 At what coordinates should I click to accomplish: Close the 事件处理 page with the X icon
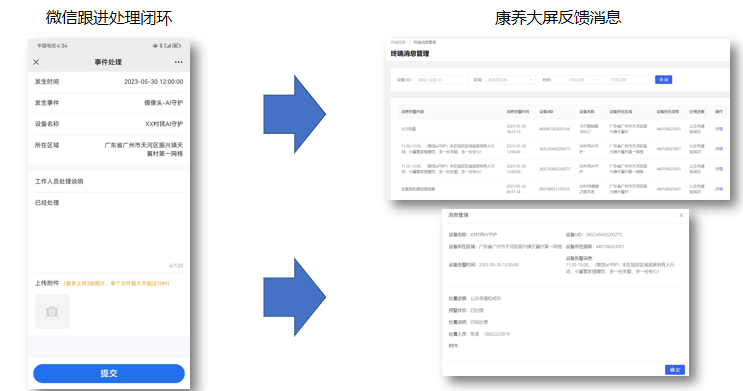(x=36, y=62)
